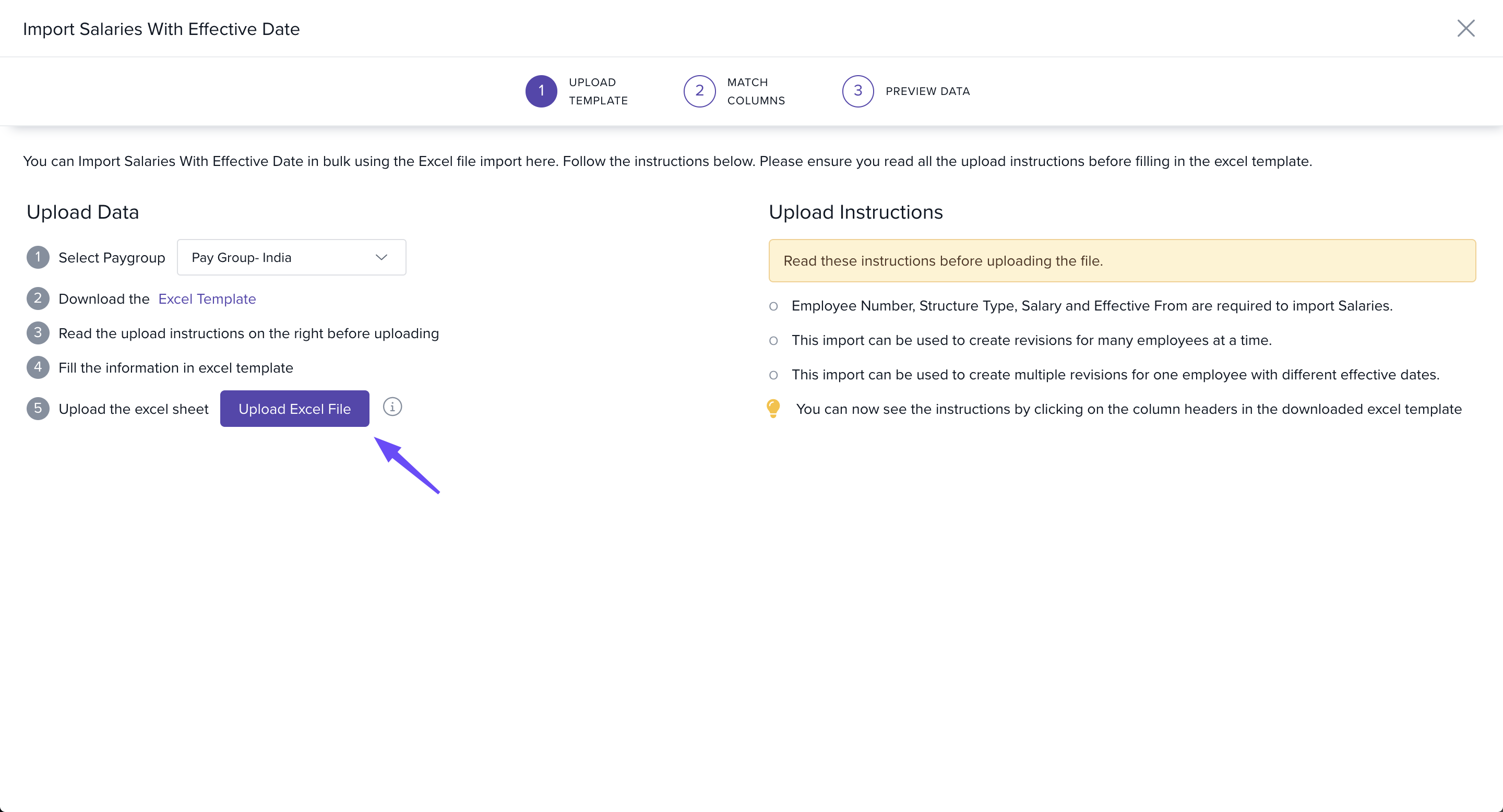Click the number 1 Select Paygroup badge
Screen dimensions: 1503x812
[38, 257]
